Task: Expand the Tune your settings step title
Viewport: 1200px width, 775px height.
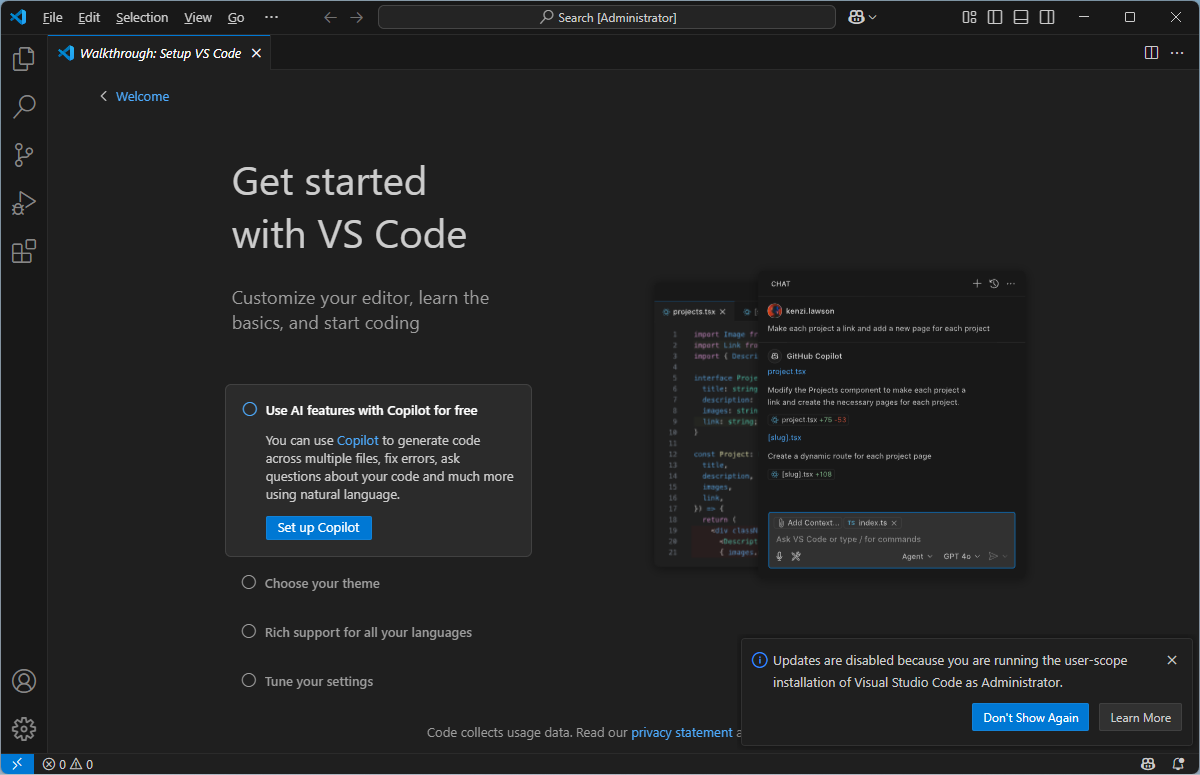Action: [x=319, y=681]
